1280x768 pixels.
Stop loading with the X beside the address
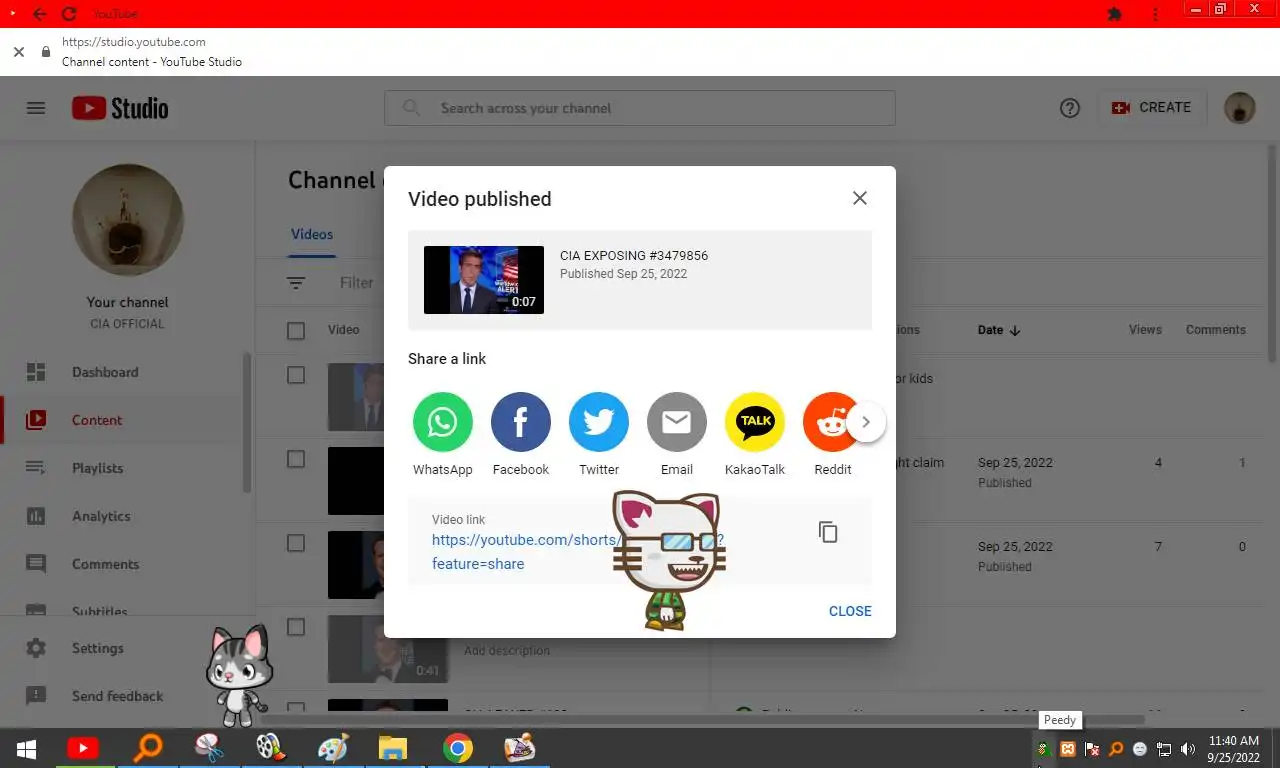pyautogui.click(x=18, y=52)
